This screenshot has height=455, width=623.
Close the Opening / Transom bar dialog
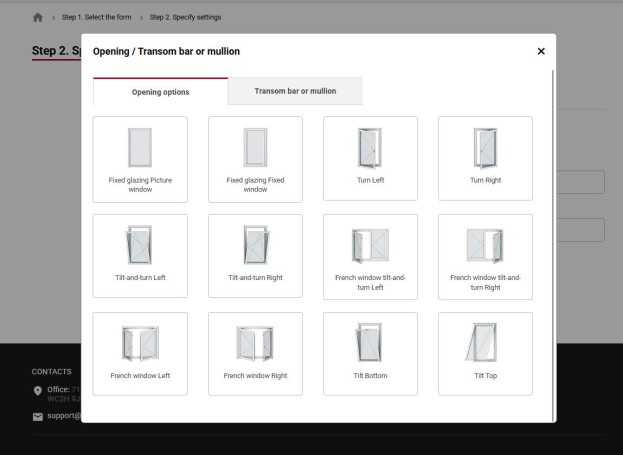point(541,51)
